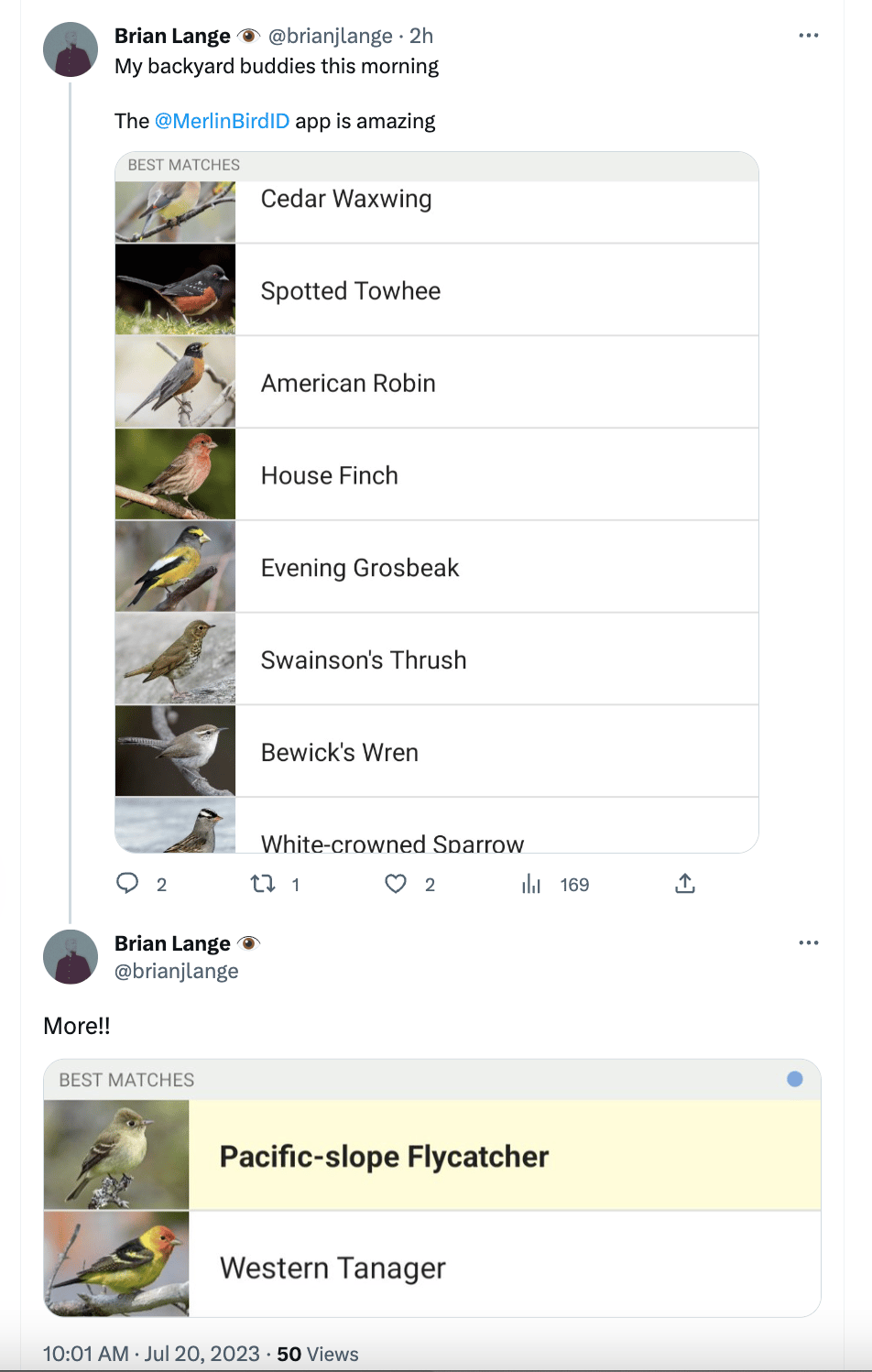
Task: Click the Spotted Towhee row in the image
Action: (x=437, y=290)
